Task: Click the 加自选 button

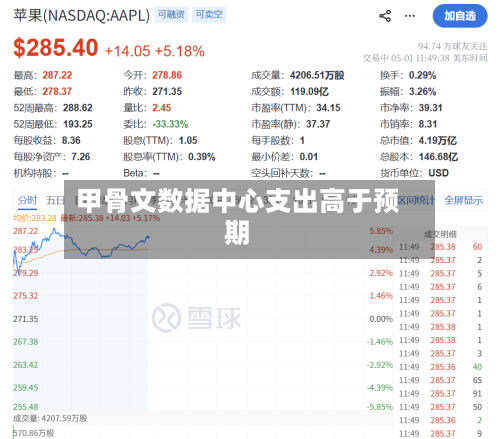Action: [460, 16]
